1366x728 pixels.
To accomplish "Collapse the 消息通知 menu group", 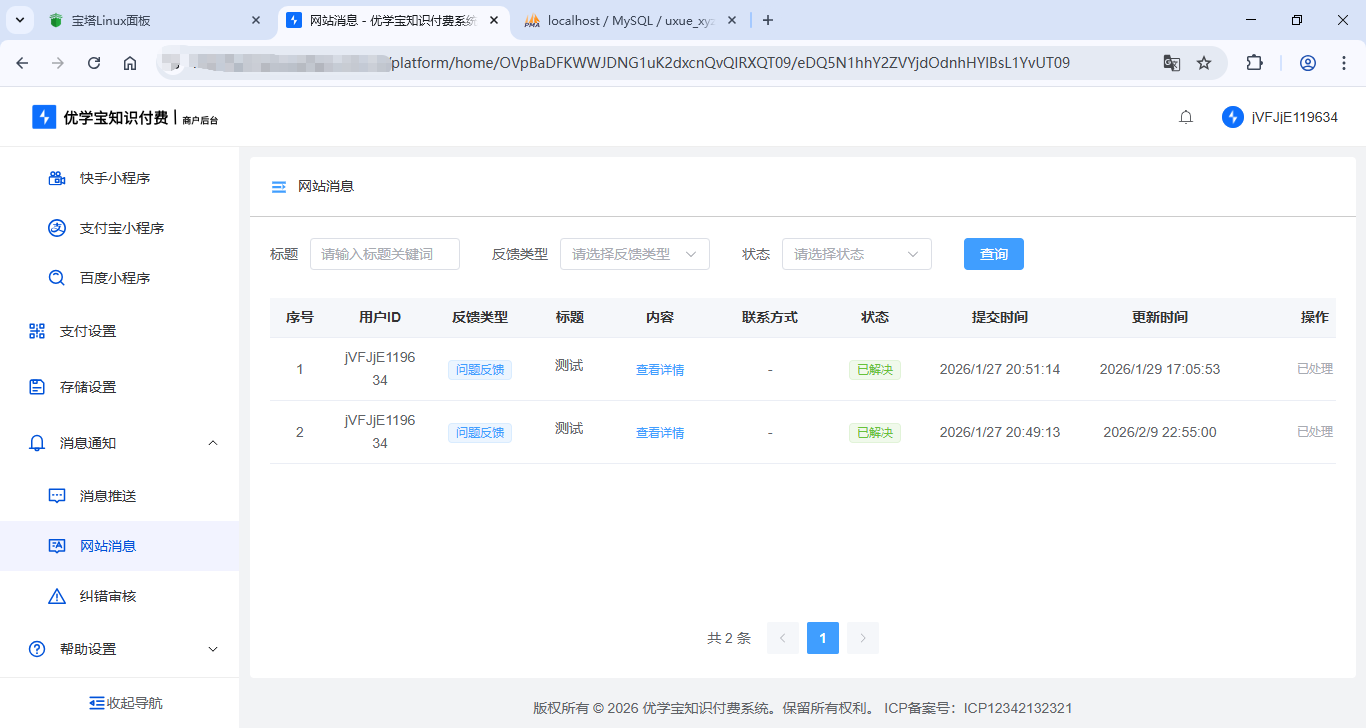I will click(212, 443).
